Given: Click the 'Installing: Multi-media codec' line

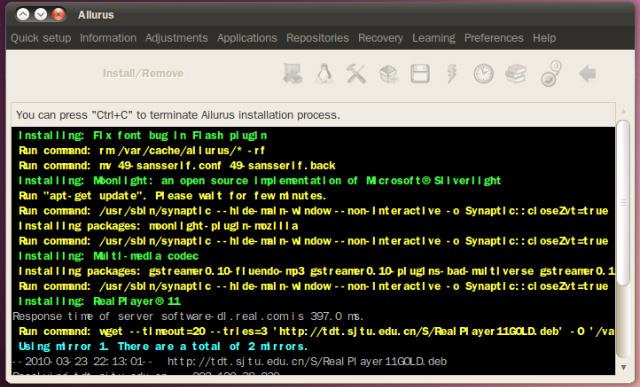Looking at the screenshot, I should (x=108, y=256).
